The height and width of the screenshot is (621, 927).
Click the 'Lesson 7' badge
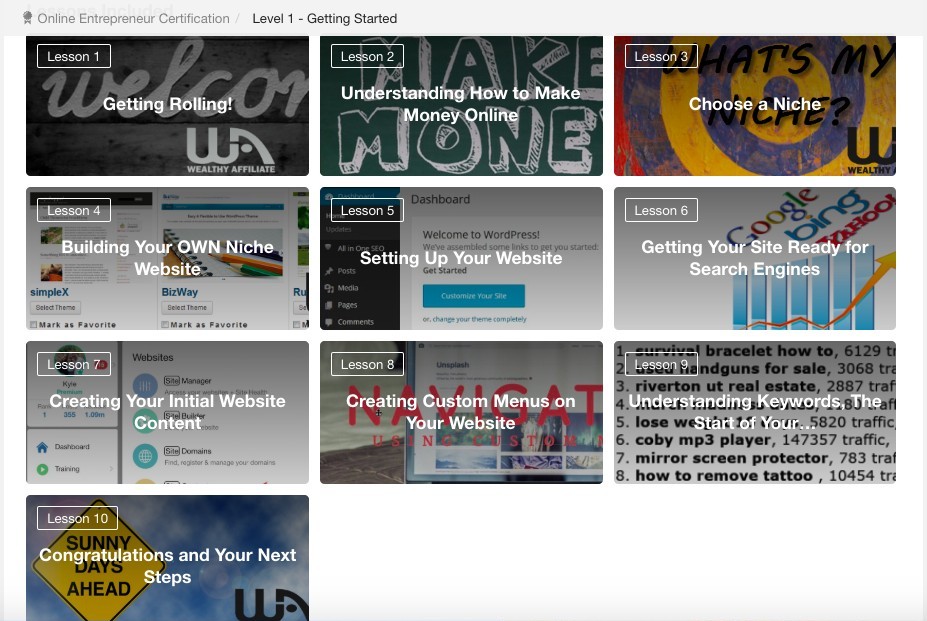point(74,364)
